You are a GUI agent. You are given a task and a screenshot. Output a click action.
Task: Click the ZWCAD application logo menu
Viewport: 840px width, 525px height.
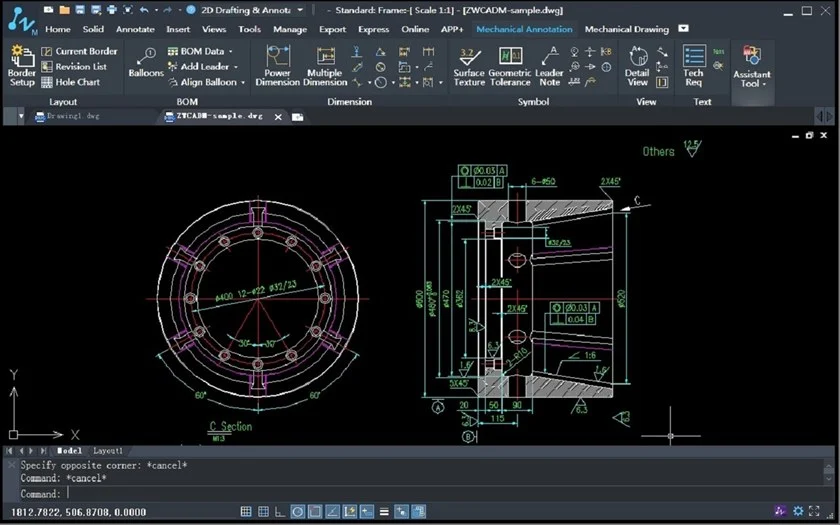(21, 21)
